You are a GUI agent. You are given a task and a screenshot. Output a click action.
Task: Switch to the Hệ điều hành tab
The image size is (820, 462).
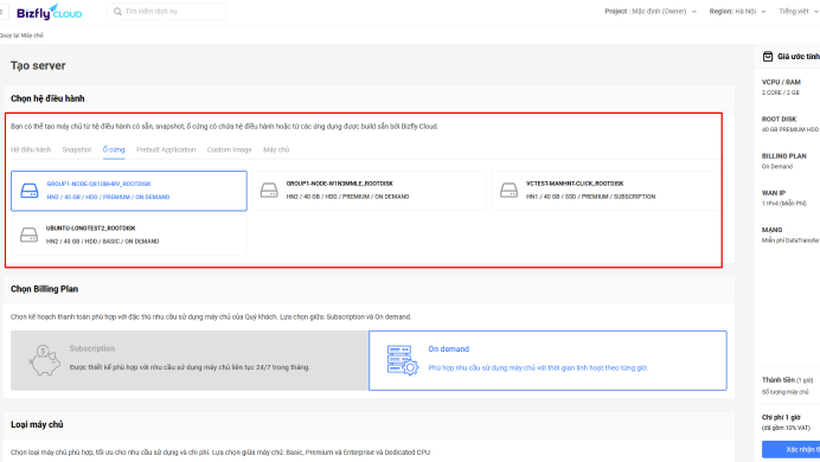31,150
